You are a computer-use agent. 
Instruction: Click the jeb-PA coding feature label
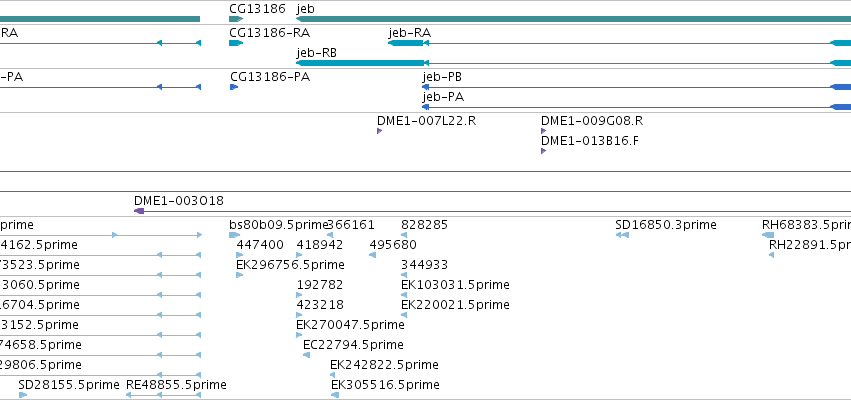click(443, 98)
